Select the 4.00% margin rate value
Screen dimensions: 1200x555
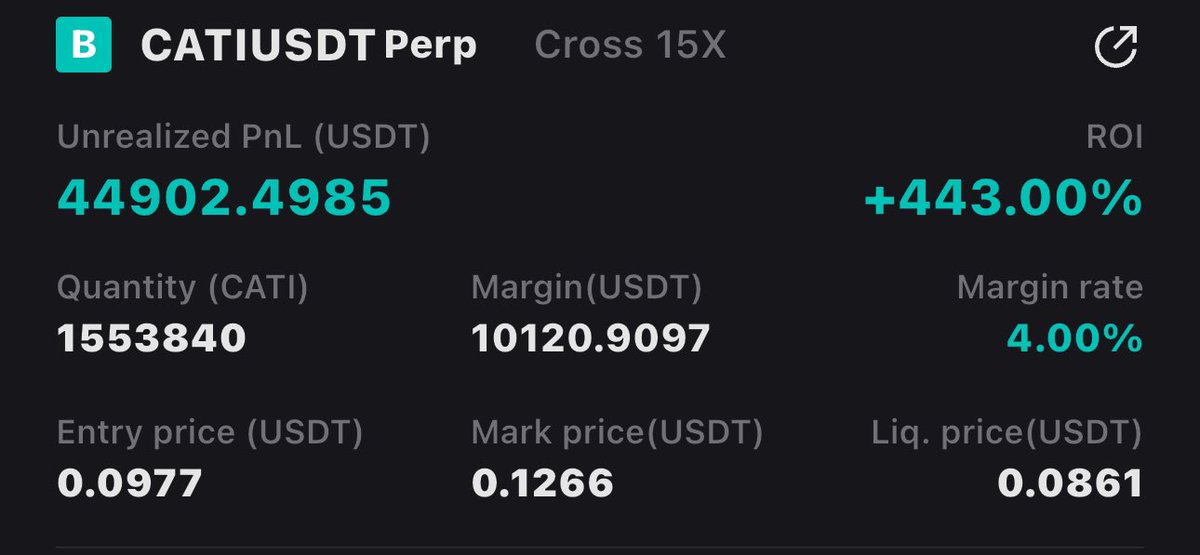click(1074, 338)
